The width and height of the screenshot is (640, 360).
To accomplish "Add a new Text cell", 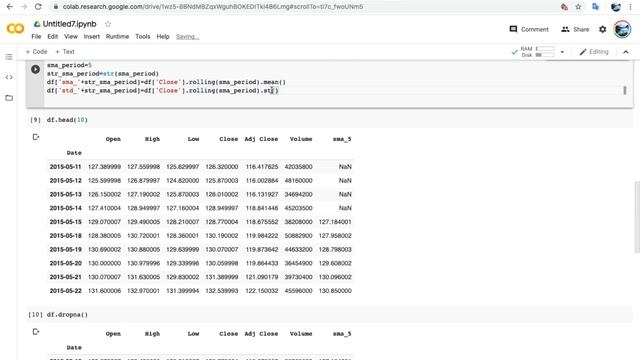I will pyautogui.click(x=65, y=52).
